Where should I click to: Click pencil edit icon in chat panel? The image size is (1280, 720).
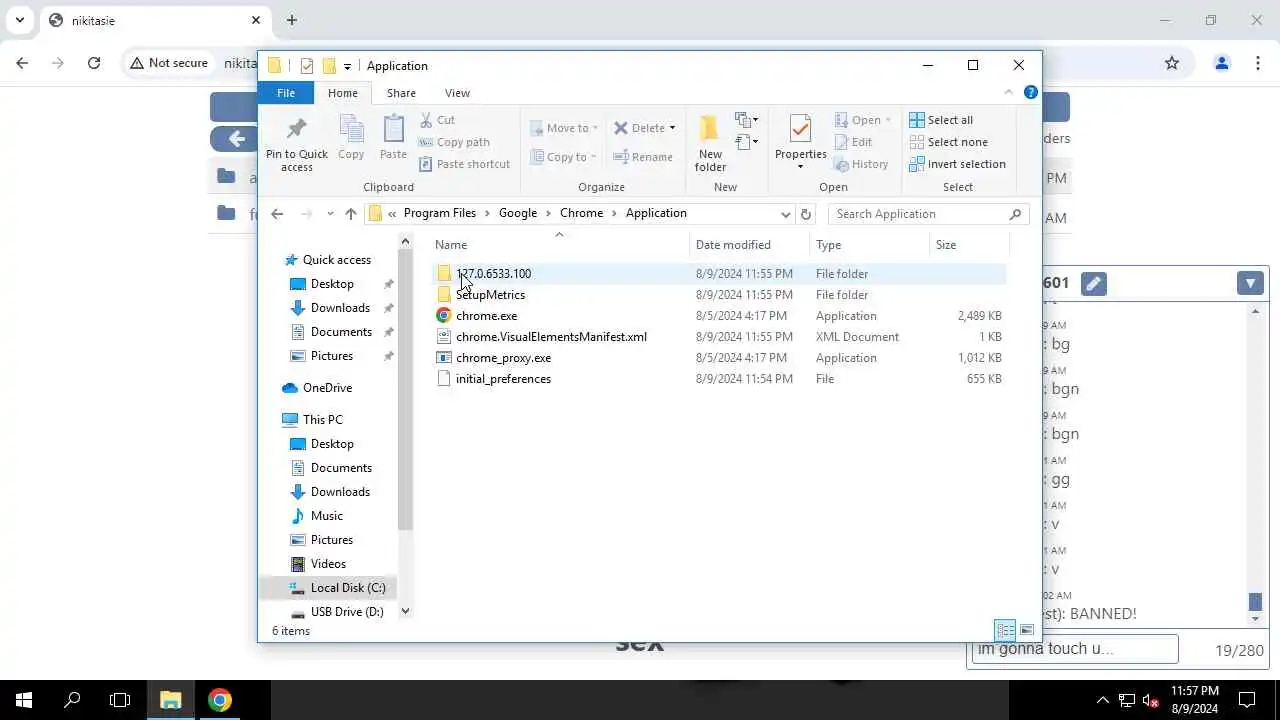coord(1094,284)
